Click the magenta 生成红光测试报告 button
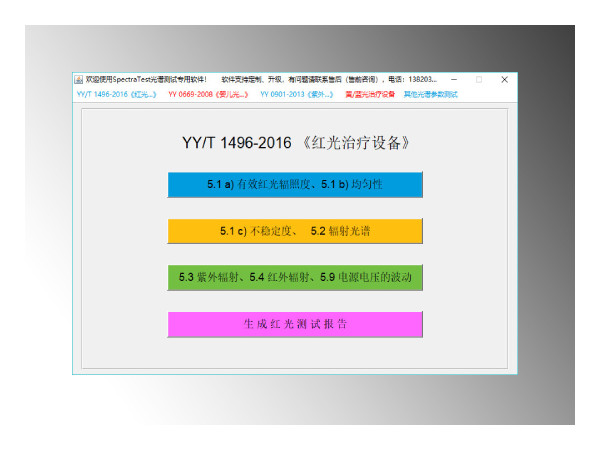 295,325
